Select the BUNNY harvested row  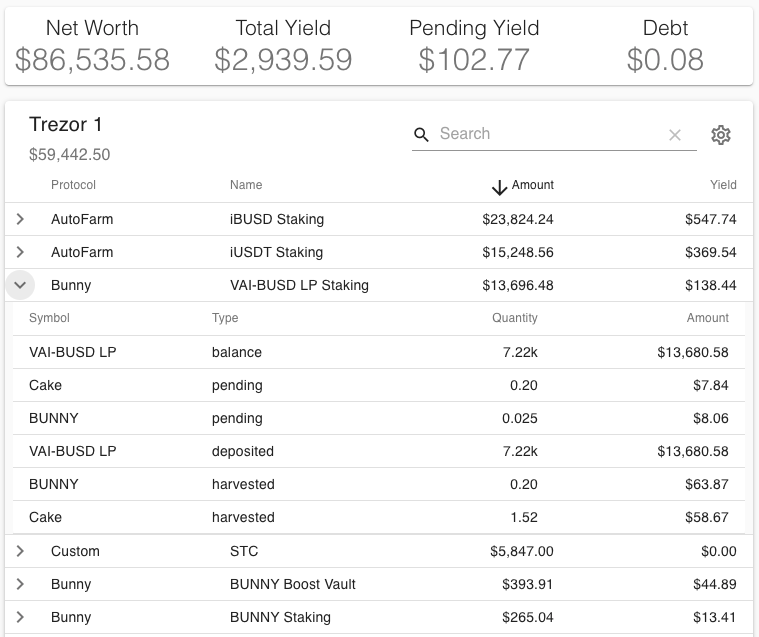(379, 484)
